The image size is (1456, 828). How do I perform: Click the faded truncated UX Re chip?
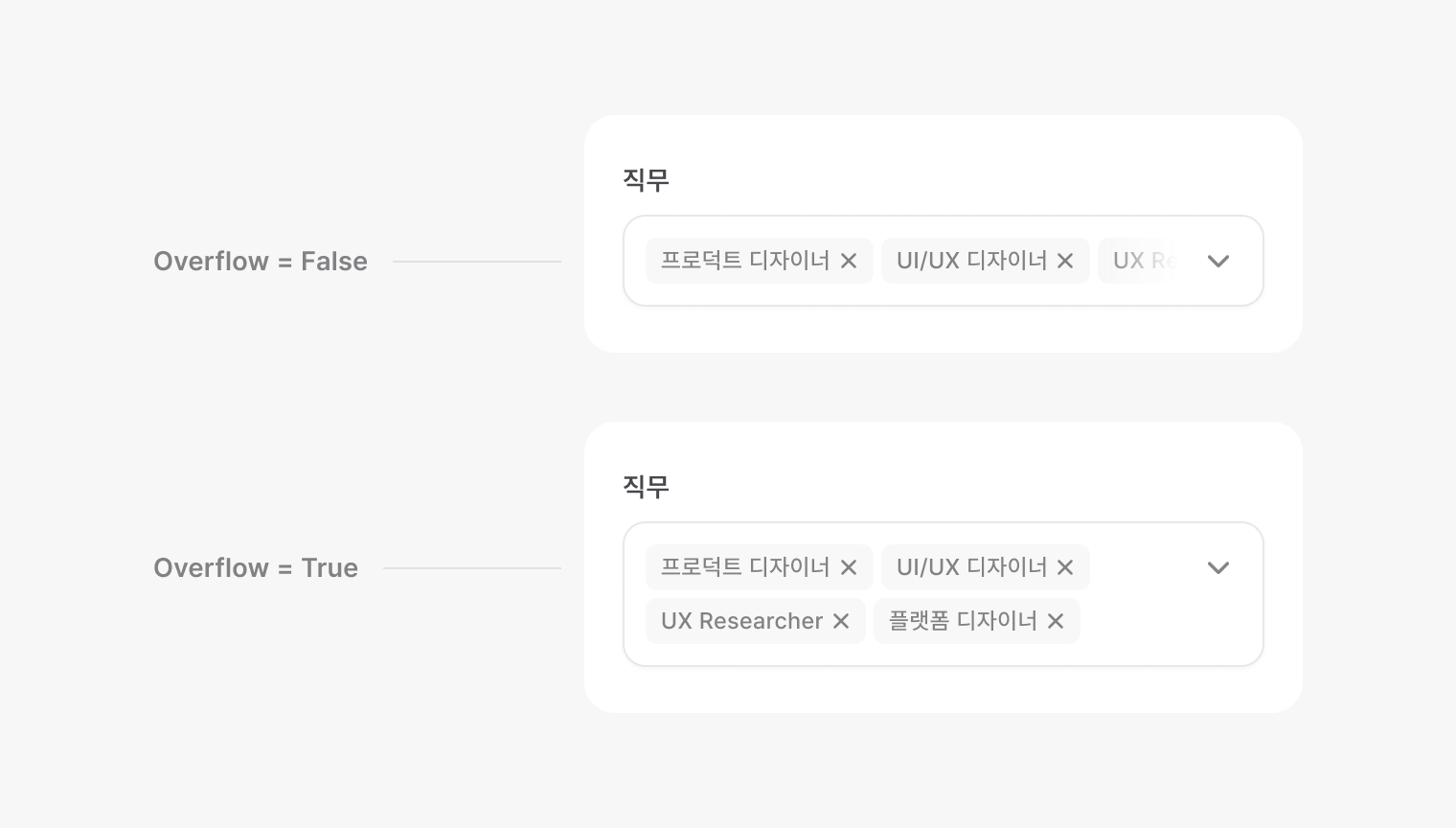(x=1140, y=261)
